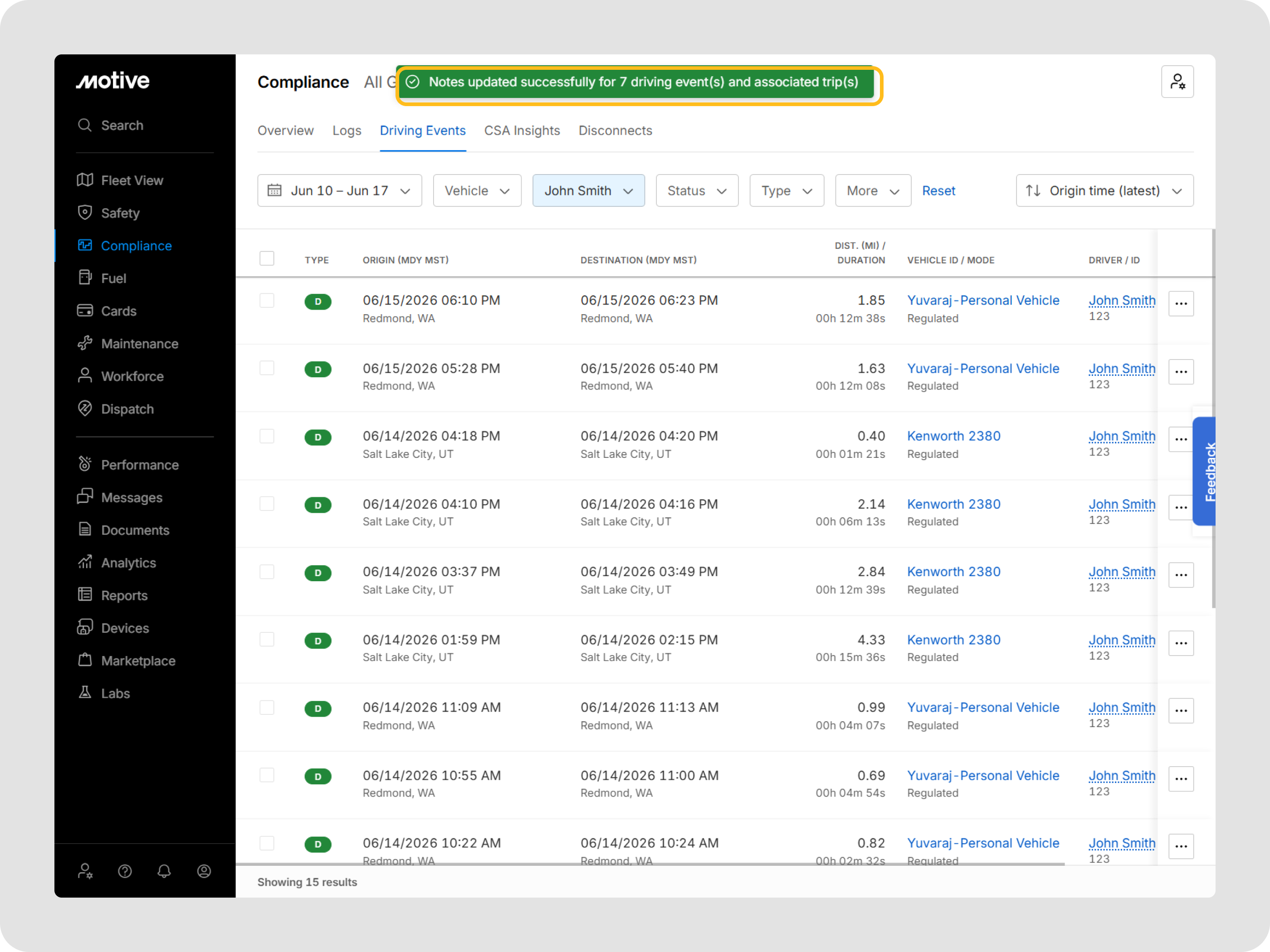
Task: Open the Reports icon in sidebar
Action: 85,594
